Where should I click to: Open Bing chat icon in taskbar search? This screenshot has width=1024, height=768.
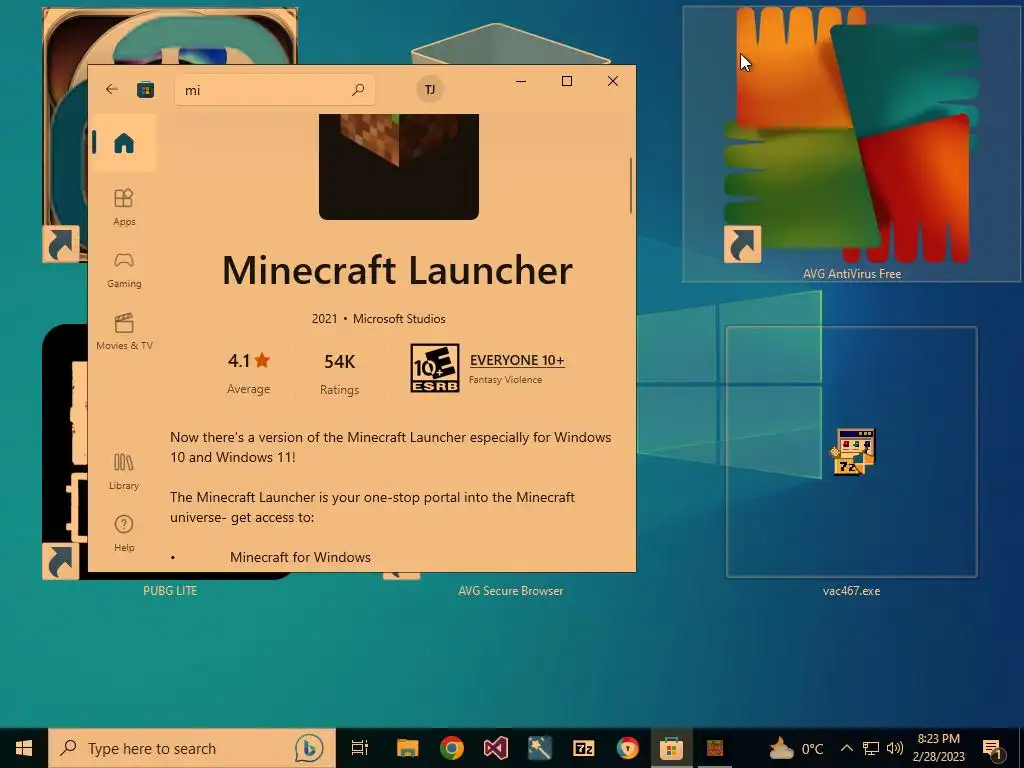click(309, 748)
